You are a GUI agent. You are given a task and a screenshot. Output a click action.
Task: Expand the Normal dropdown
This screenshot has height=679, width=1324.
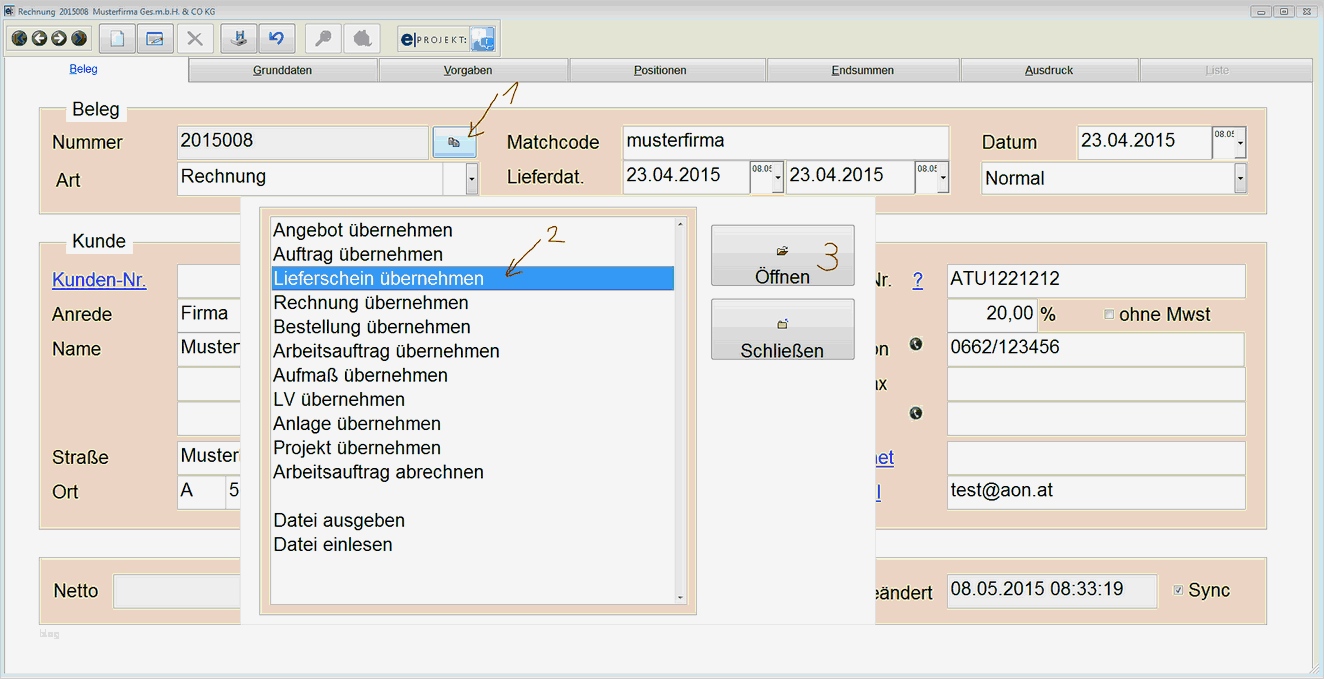click(x=1240, y=179)
